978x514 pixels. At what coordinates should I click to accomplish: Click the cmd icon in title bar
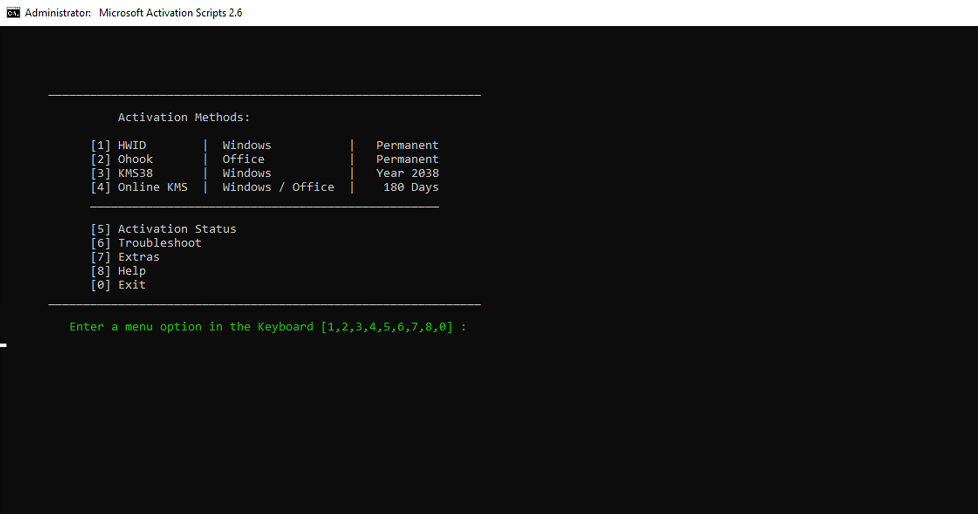[13, 12]
